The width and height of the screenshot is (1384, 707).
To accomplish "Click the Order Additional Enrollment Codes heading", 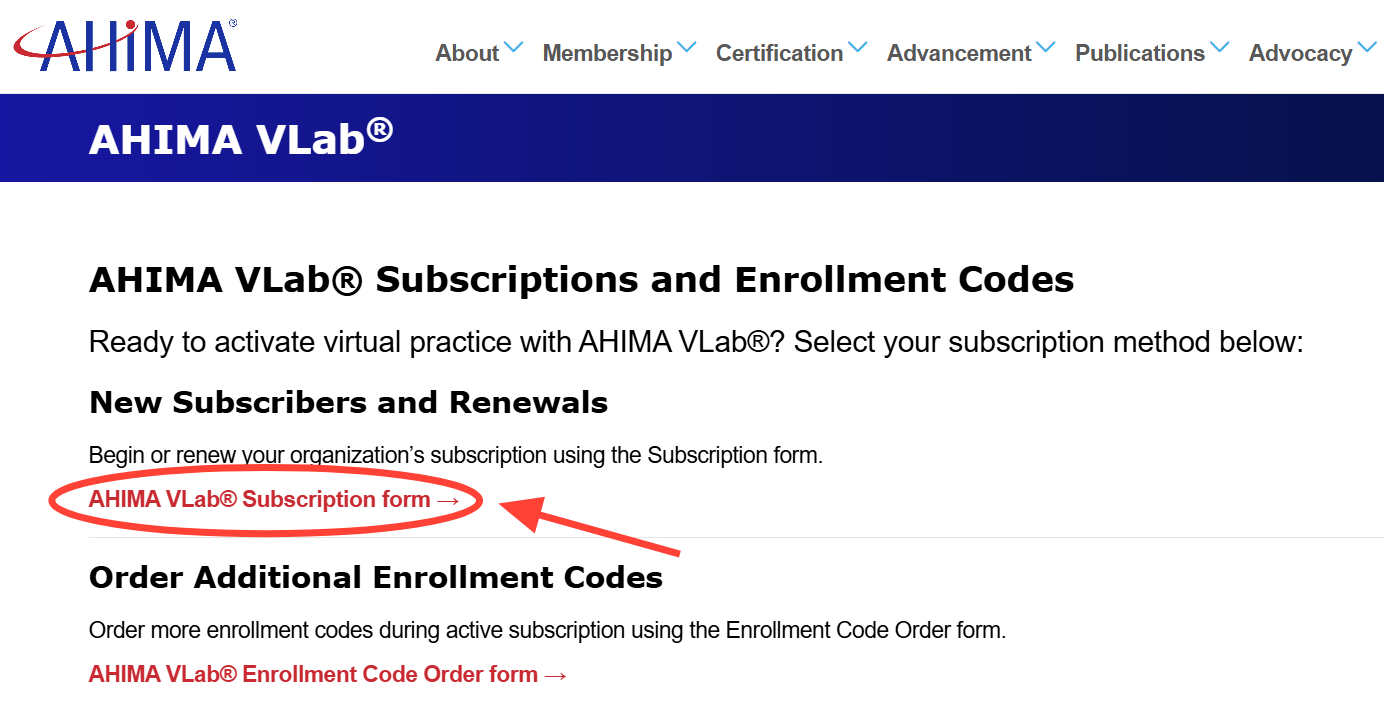I will pyautogui.click(x=375, y=578).
